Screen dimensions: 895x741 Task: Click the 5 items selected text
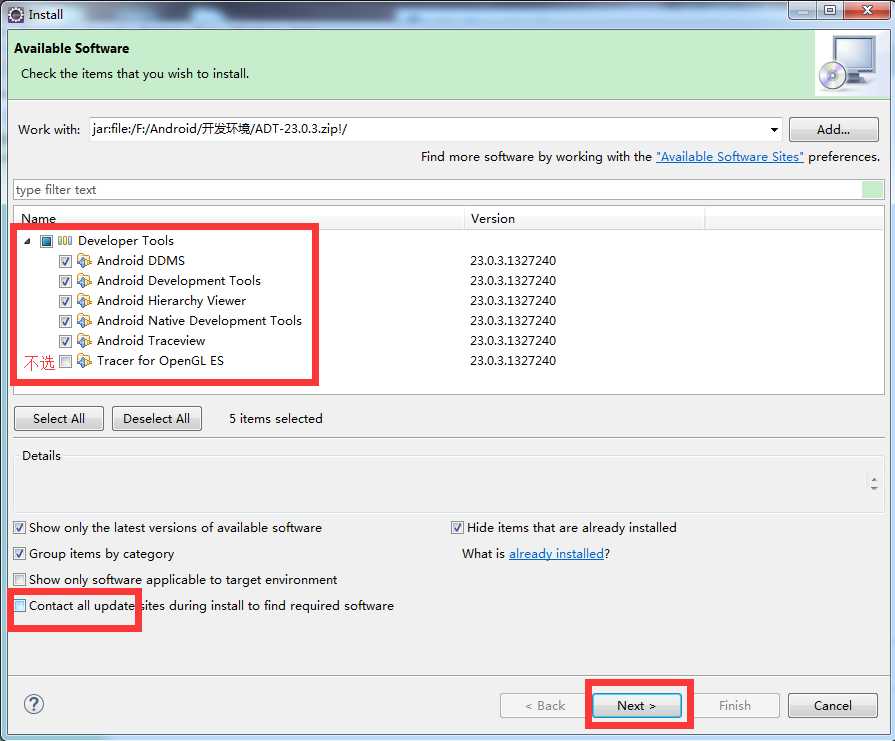[276, 418]
